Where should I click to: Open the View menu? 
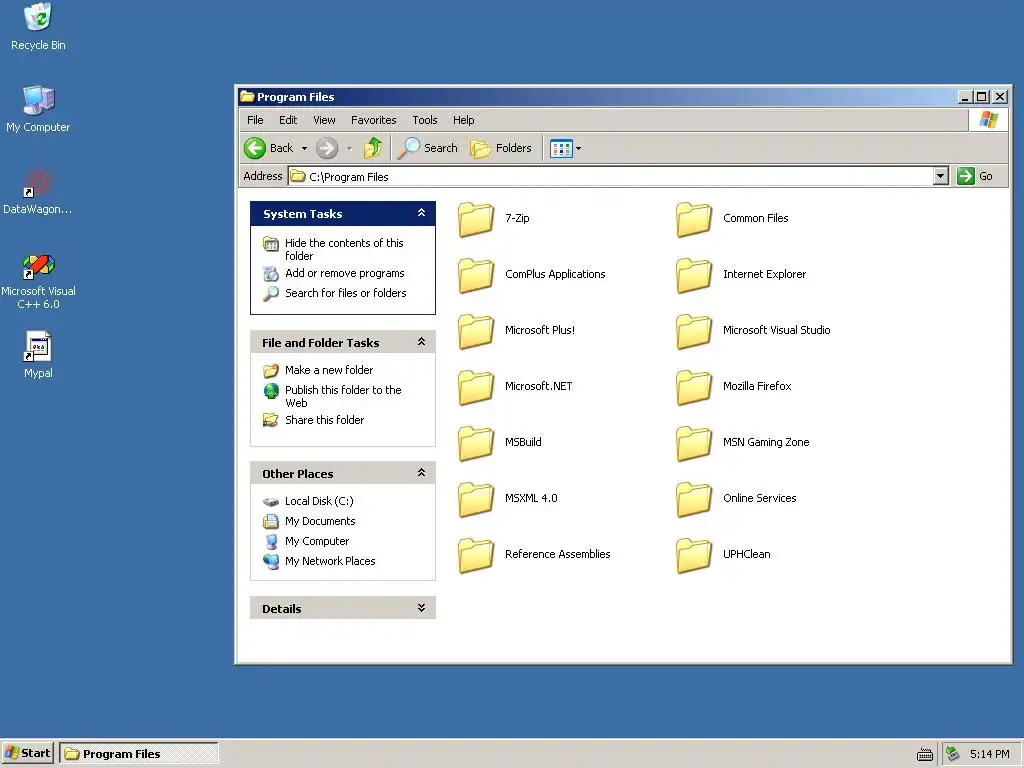tap(324, 120)
